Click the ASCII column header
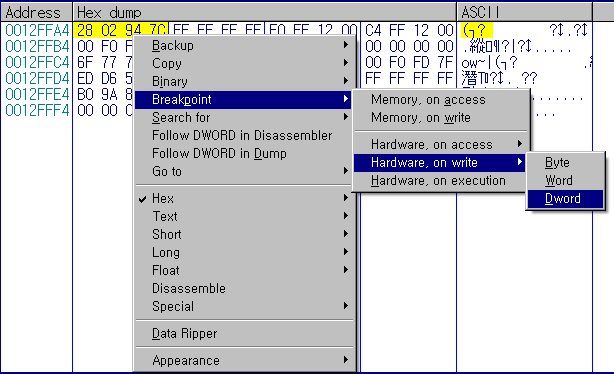Viewport: 614px width, 374px height. (524, 13)
